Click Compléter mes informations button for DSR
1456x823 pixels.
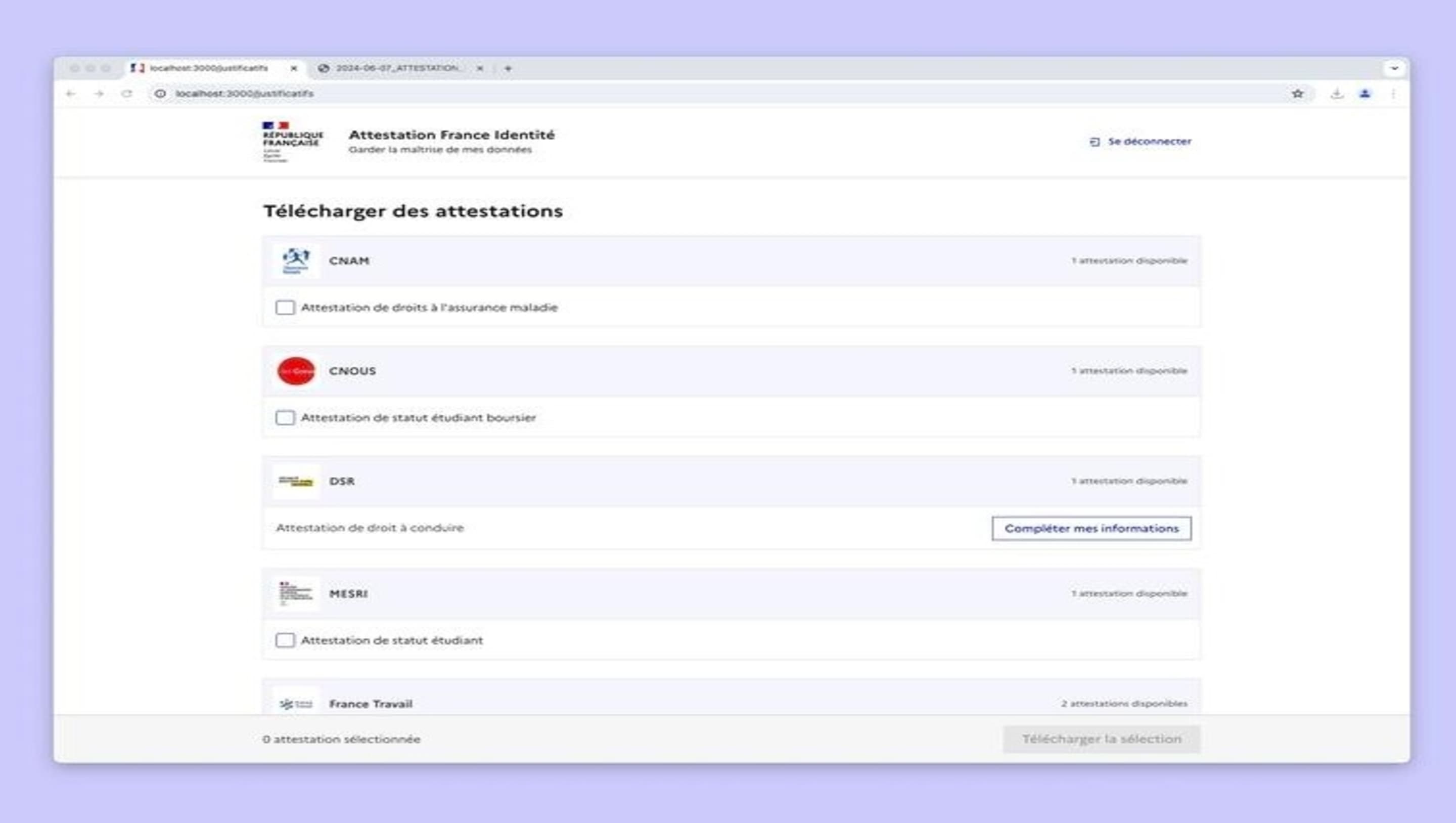point(1091,528)
